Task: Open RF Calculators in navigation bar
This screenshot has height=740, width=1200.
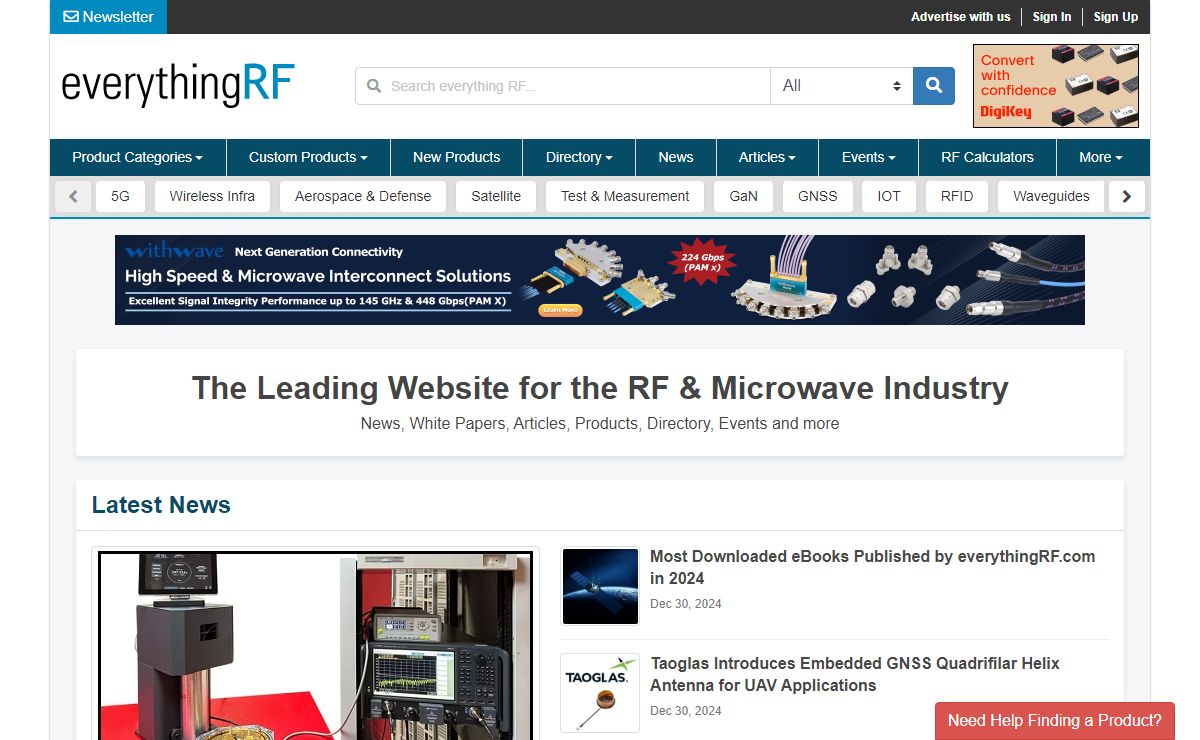Action: 987,157
